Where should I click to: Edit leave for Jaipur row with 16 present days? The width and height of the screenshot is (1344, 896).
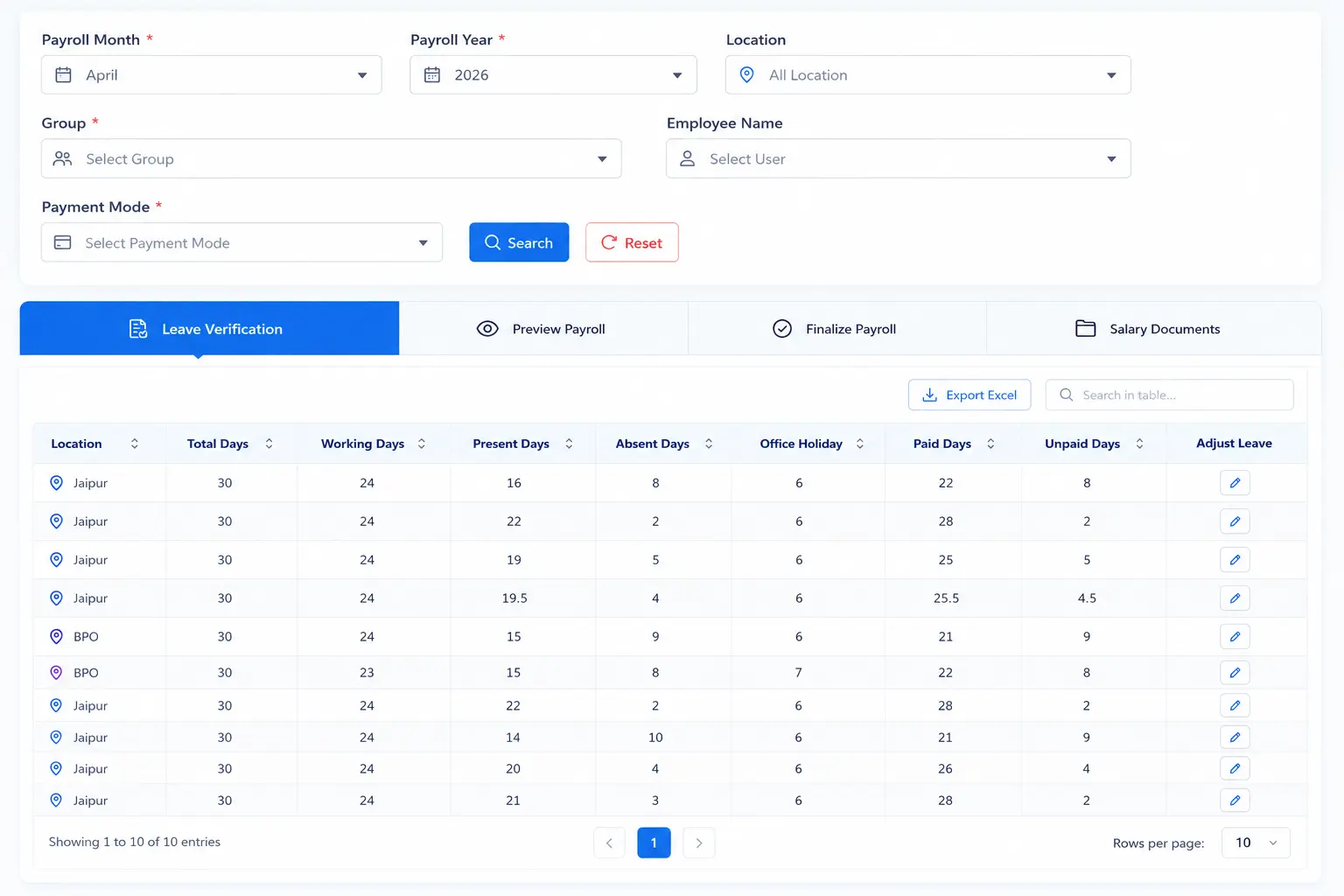pos(1235,483)
